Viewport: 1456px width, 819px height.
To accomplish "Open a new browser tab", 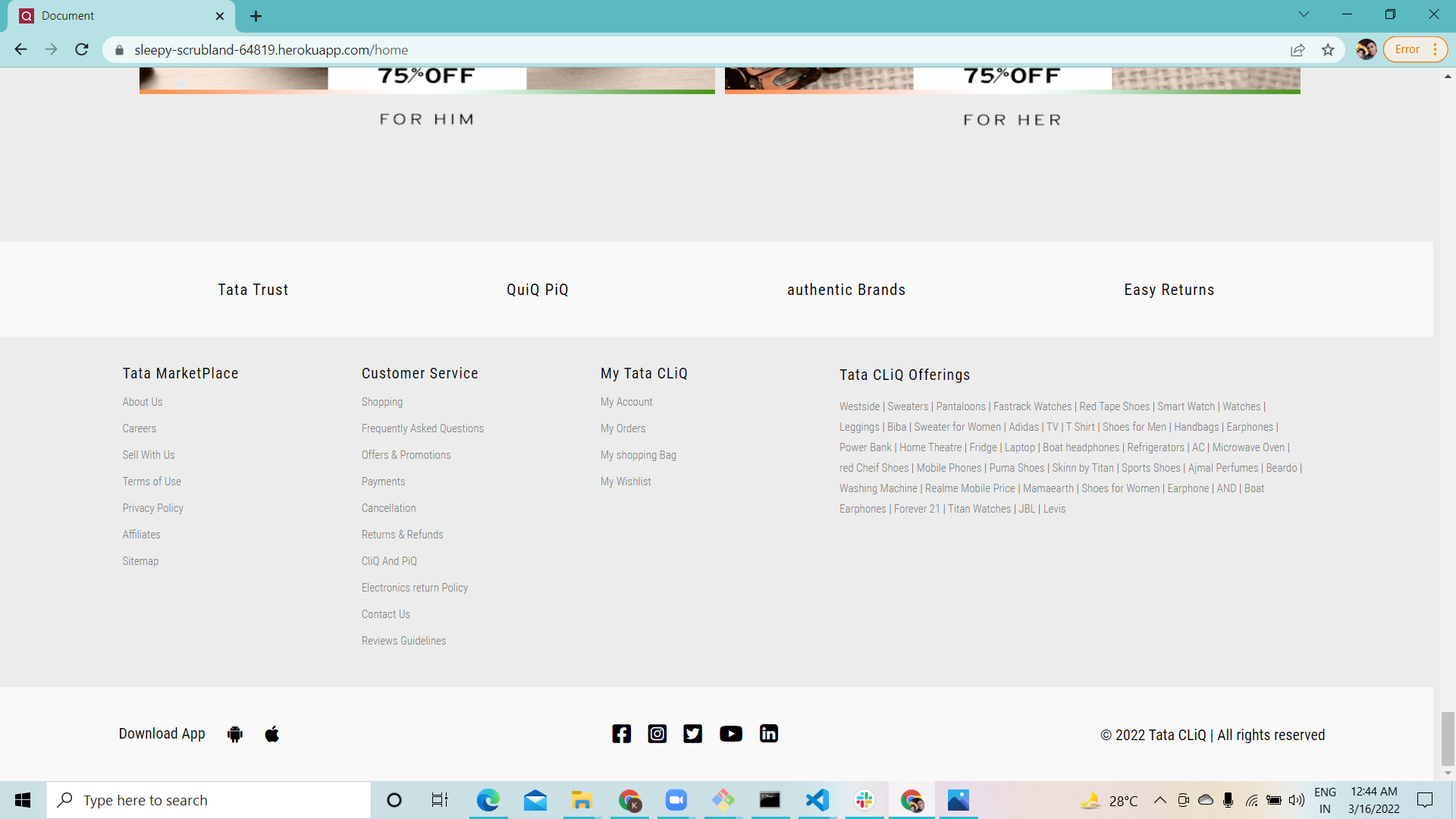I will (x=256, y=15).
